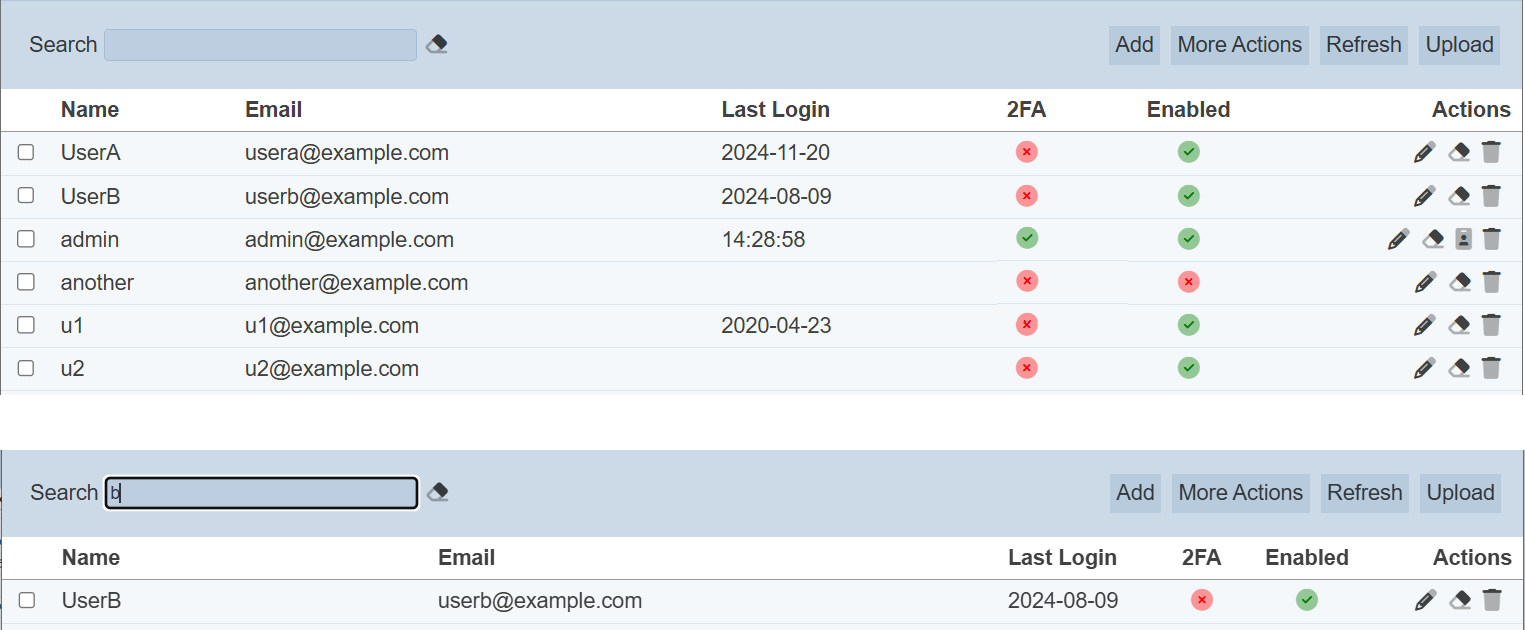Sort by the Last Login column header in full list

[775, 109]
